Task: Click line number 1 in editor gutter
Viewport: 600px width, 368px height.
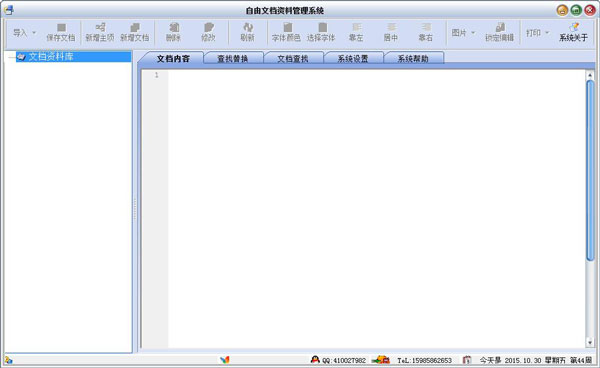Action: click(157, 75)
